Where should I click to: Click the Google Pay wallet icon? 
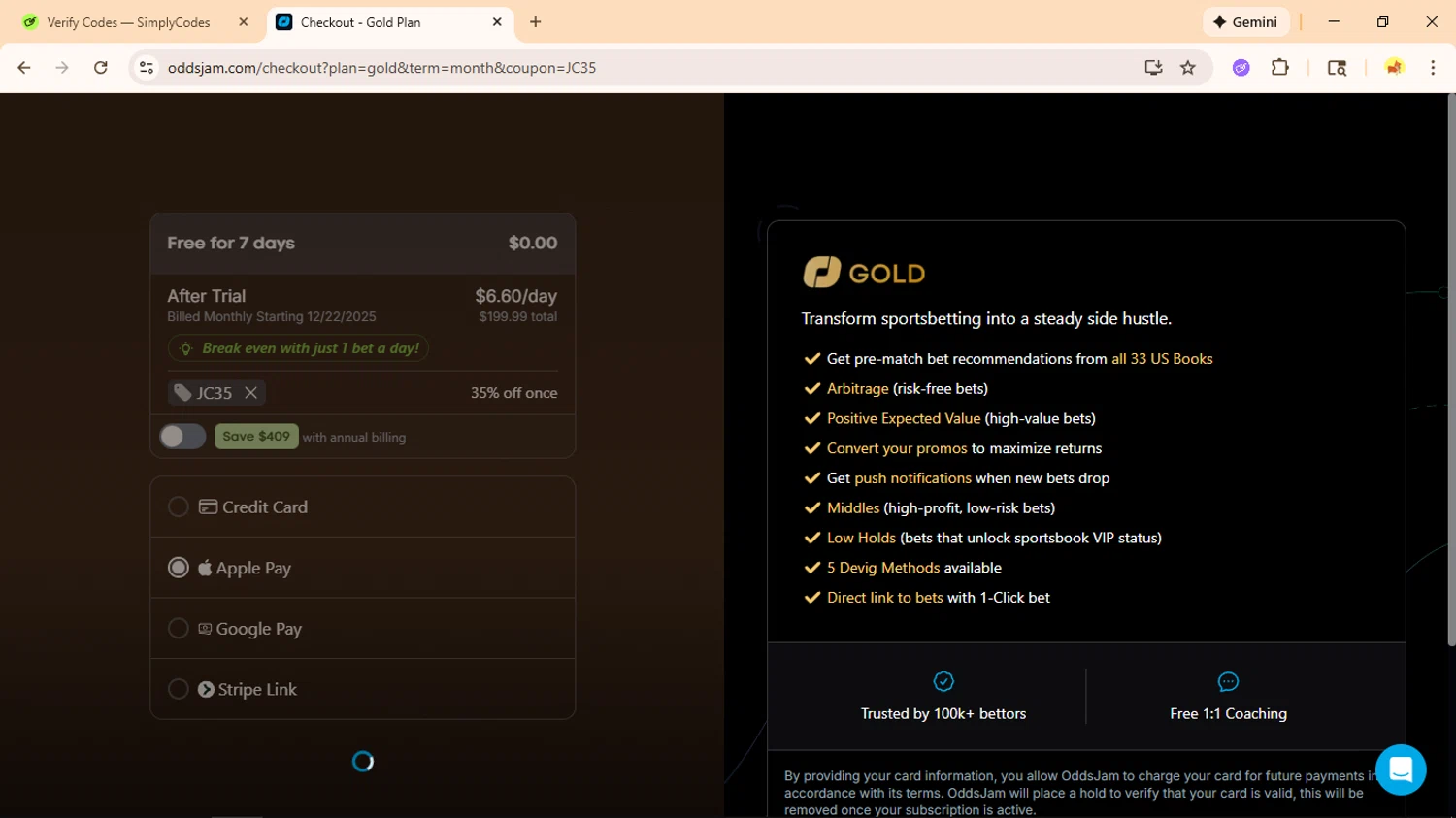(x=205, y=629)
